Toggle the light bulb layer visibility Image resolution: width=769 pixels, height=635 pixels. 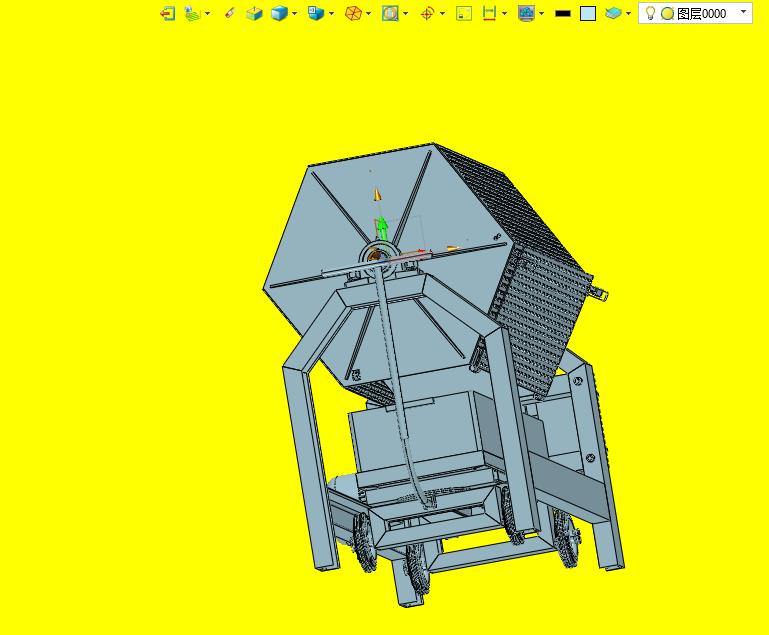tap(650, 13)
